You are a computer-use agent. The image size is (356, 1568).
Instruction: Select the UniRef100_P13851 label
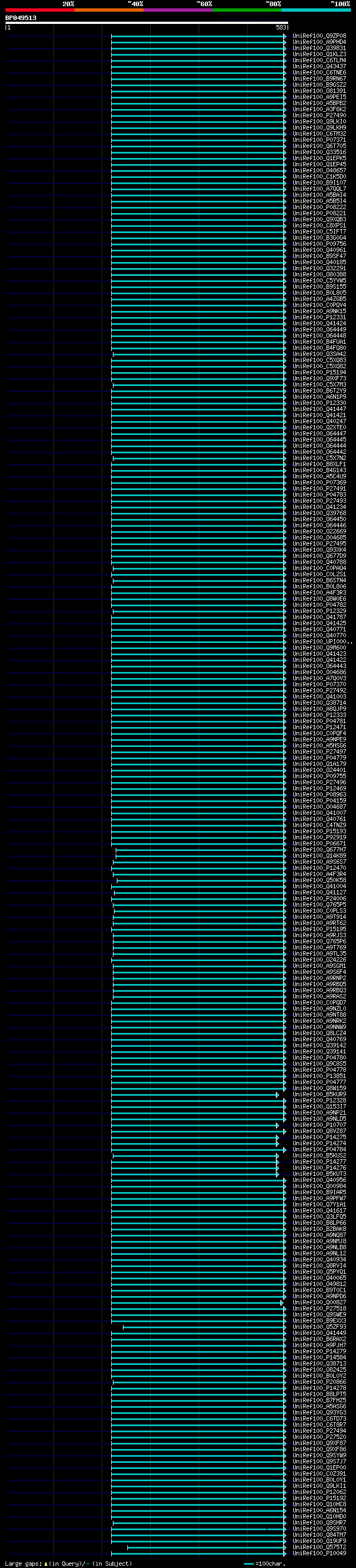[319, 1076]
